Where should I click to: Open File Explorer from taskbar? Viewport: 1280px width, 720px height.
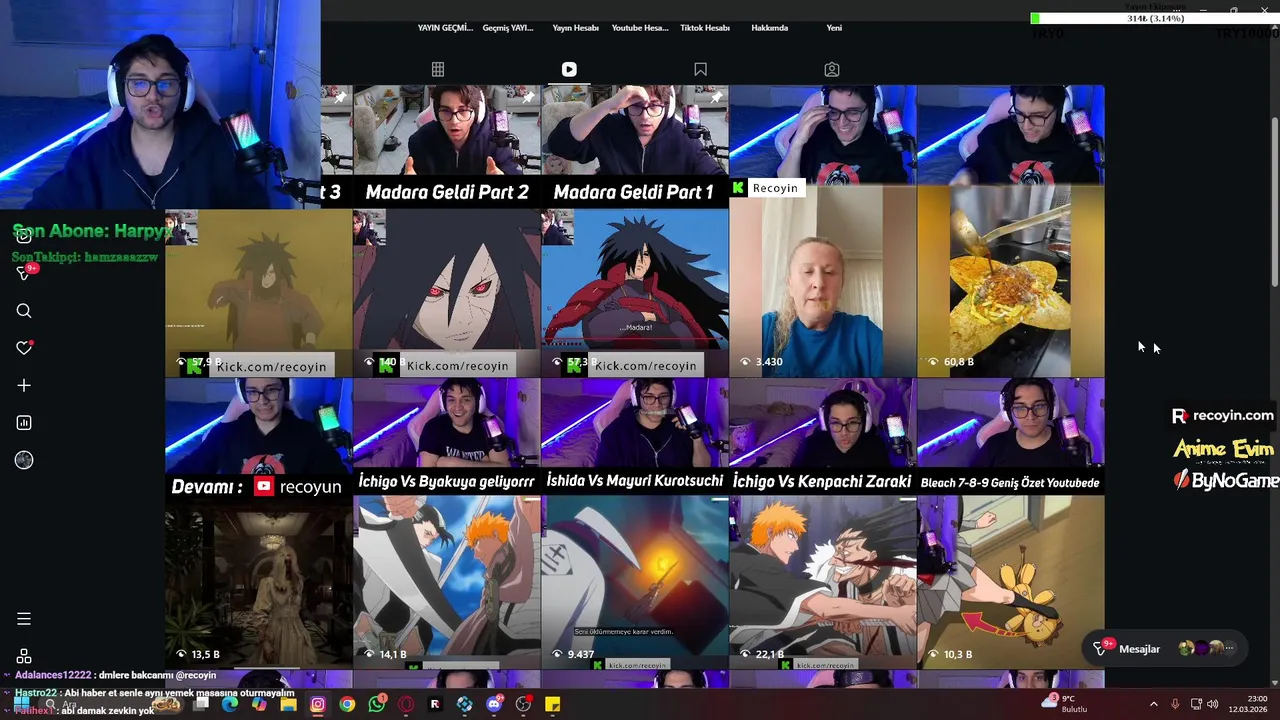pyautogui.click(x=288, y=704)
